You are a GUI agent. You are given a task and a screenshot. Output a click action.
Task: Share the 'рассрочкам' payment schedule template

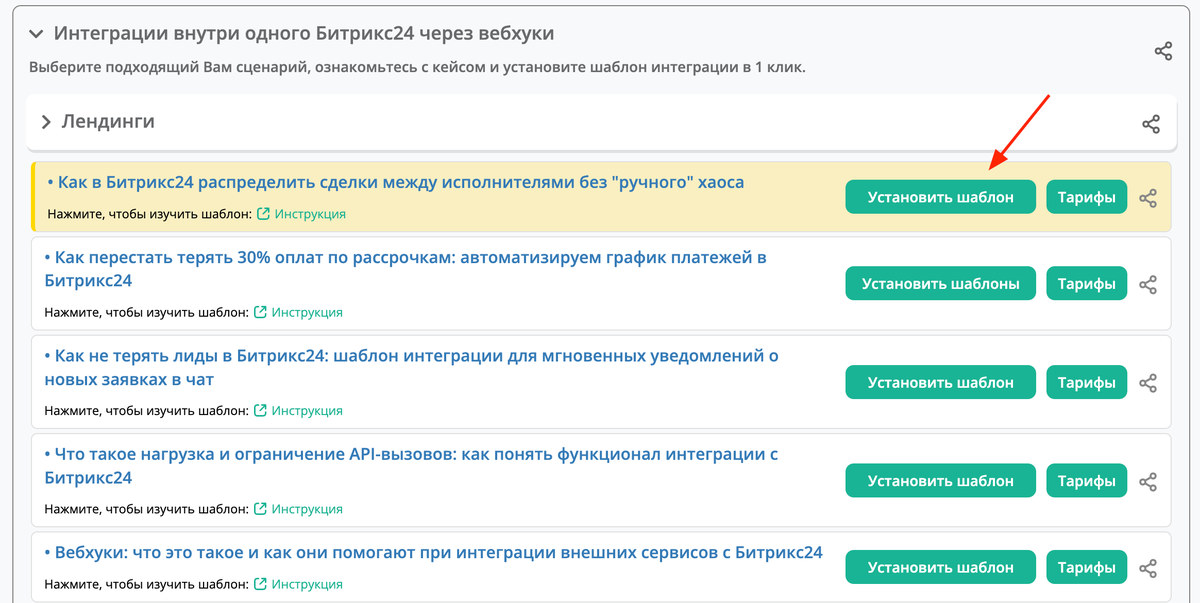tap(1148, 284)
